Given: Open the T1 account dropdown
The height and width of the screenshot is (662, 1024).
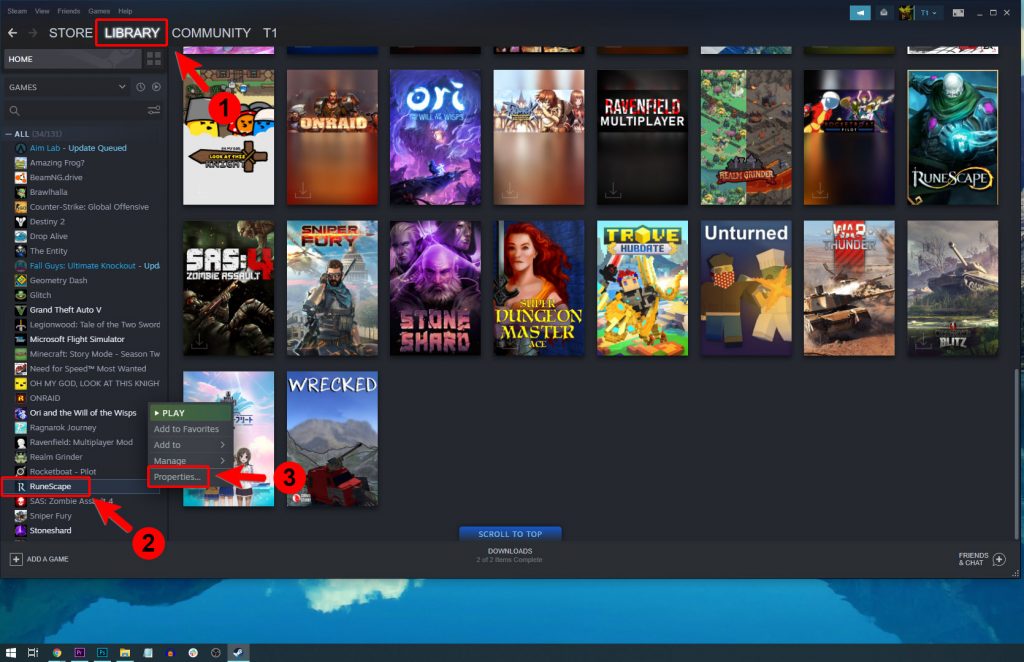Looking at the screenshot, I should click(x=928, y=12).
